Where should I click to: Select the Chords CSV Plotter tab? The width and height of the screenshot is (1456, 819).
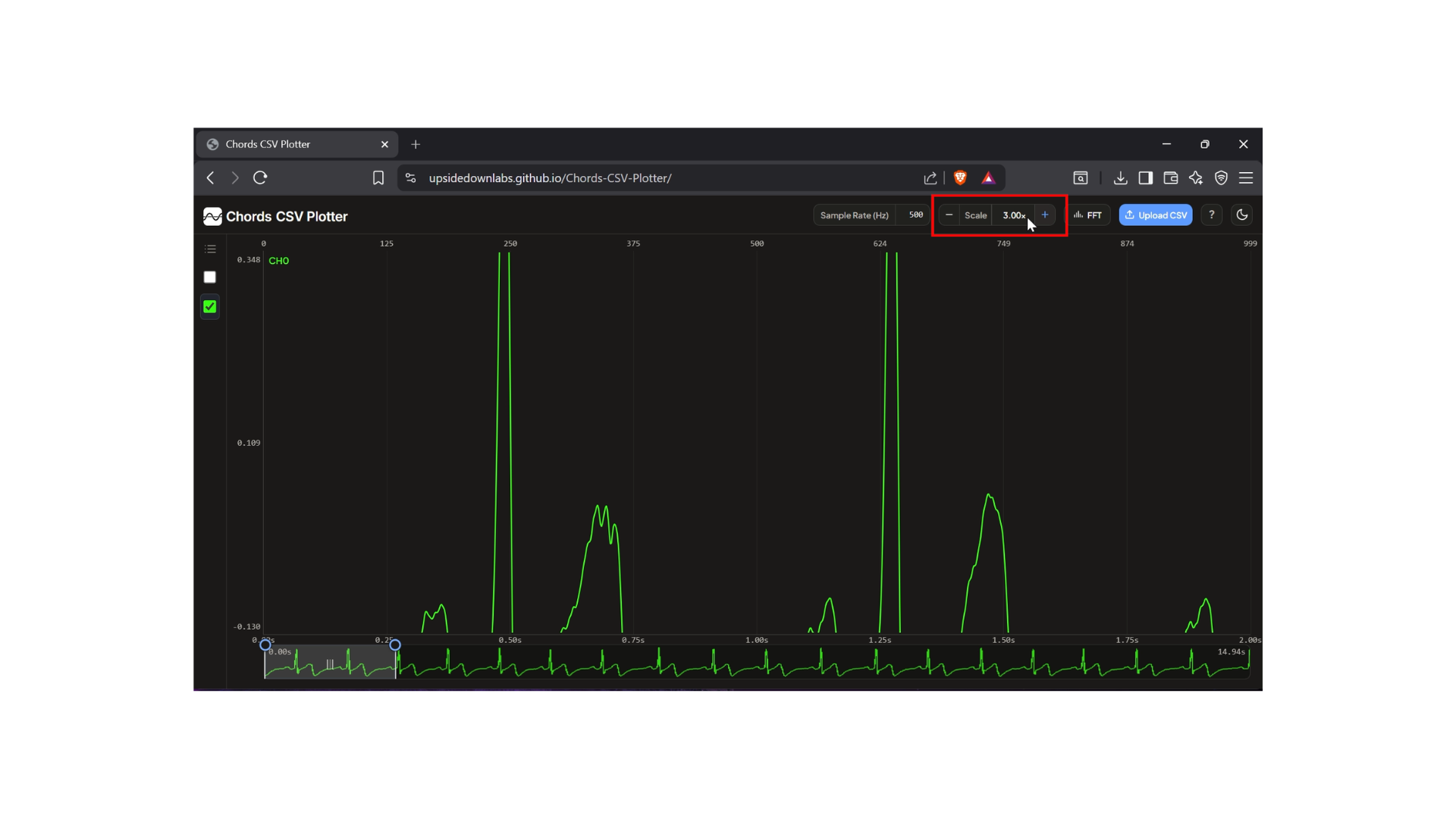[297, 144]
